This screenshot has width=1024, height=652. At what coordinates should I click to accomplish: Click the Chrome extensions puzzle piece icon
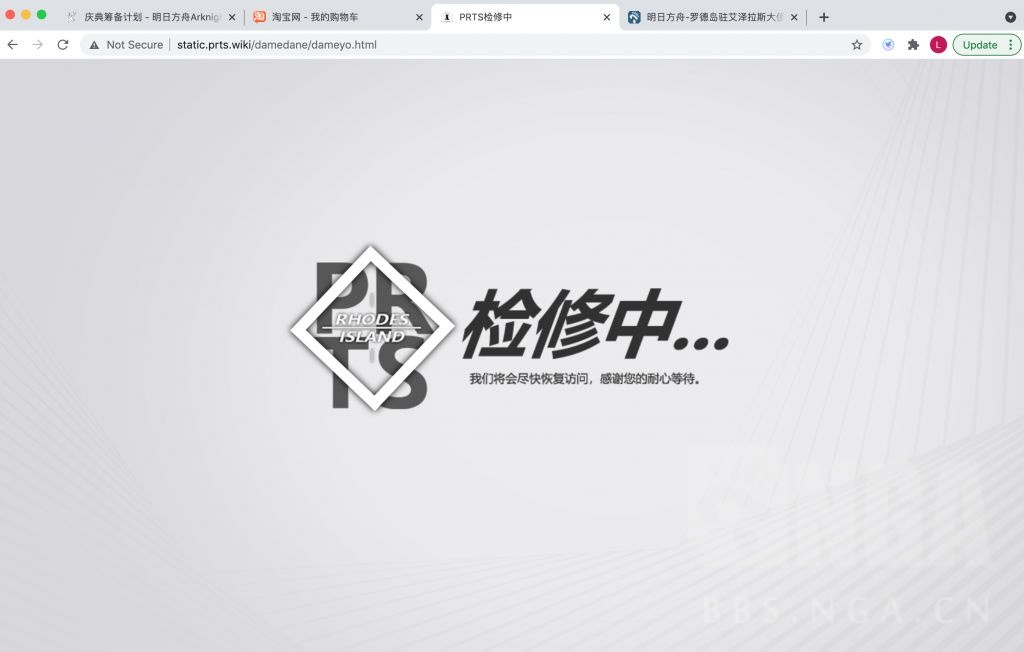pyautogui.click(x=912, y=44)
